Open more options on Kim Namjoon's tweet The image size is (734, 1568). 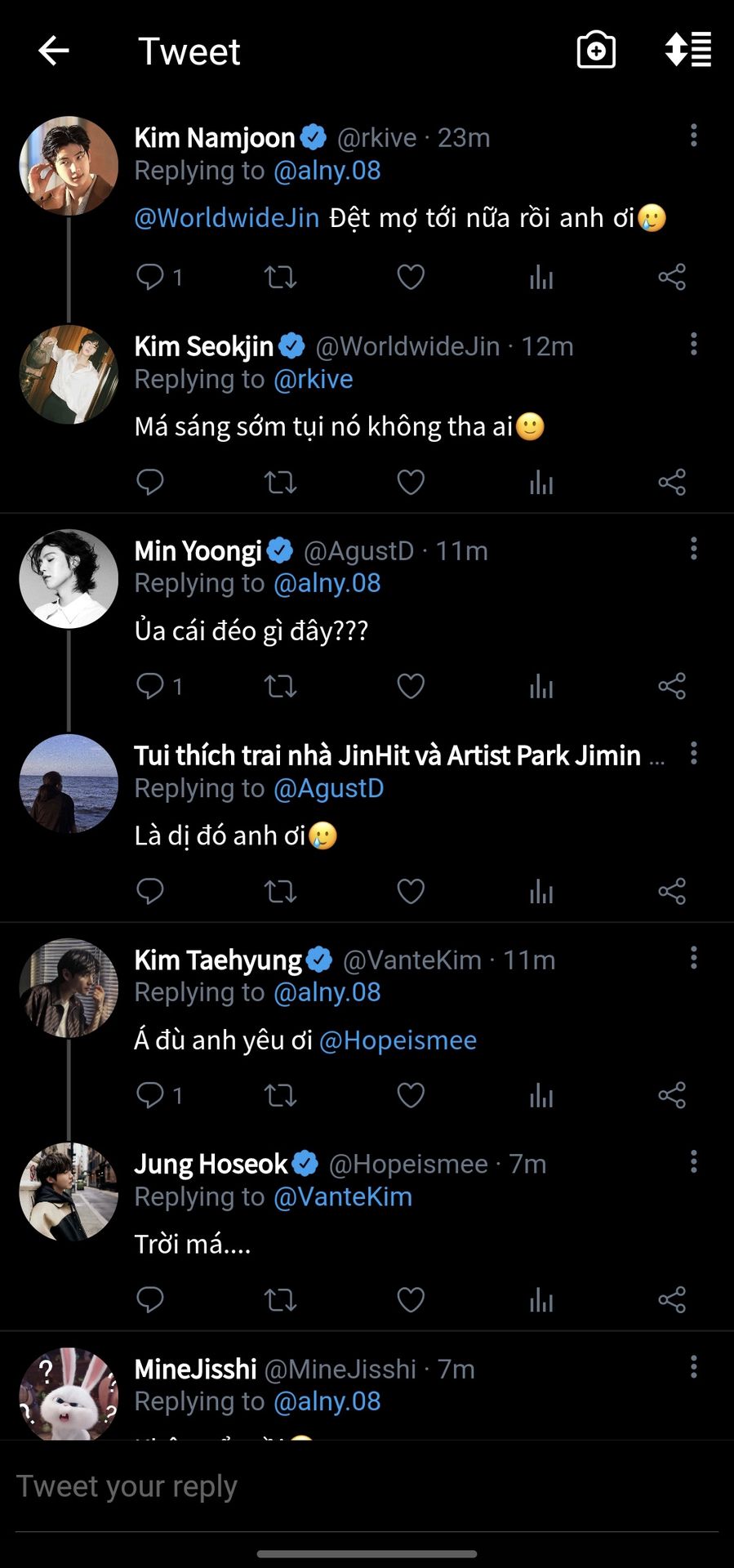[x=694, y=136]
